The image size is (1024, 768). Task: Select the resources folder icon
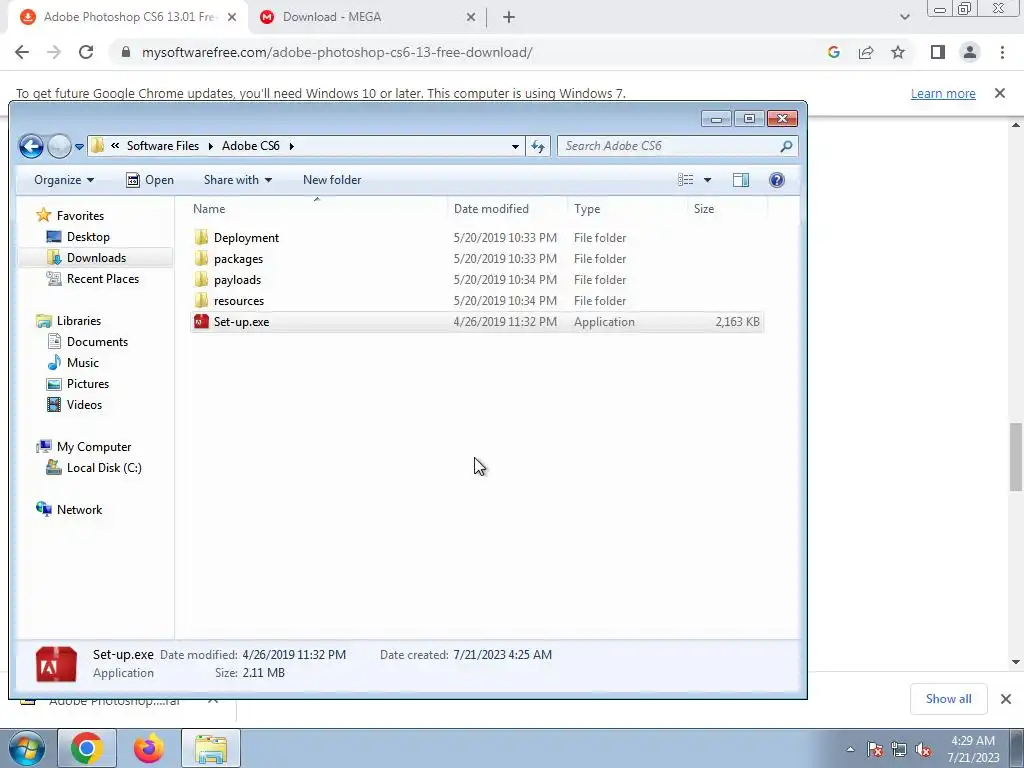pos(201,300)
